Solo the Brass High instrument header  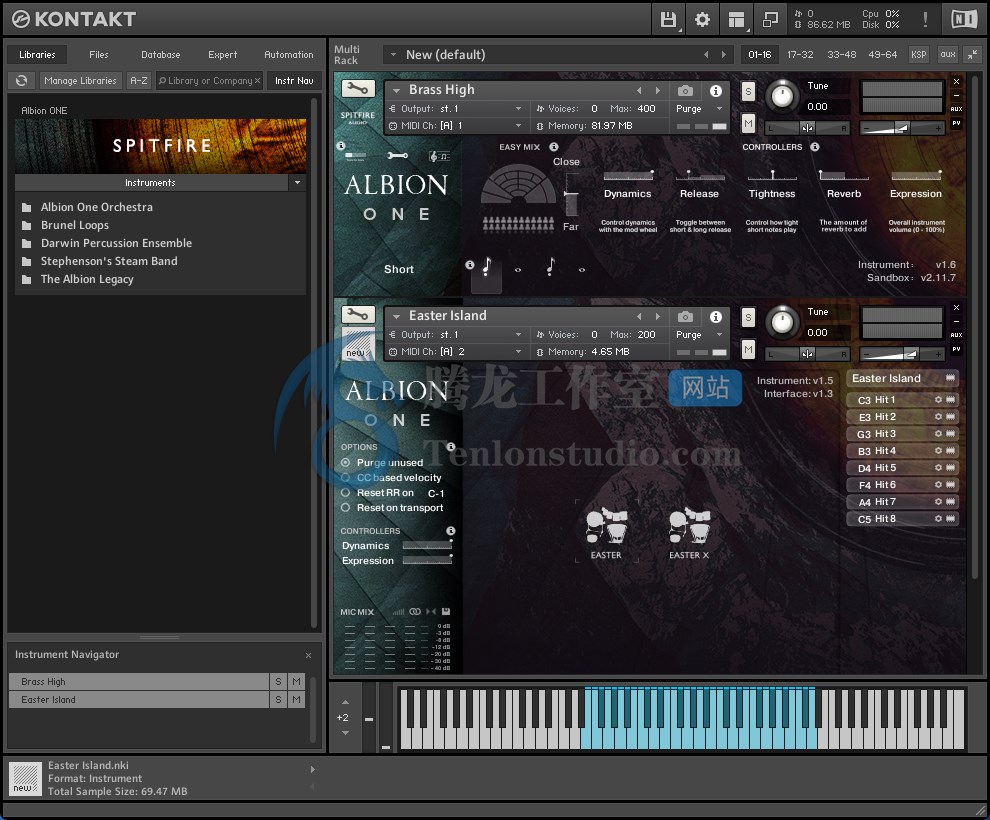tap(748, 91)
